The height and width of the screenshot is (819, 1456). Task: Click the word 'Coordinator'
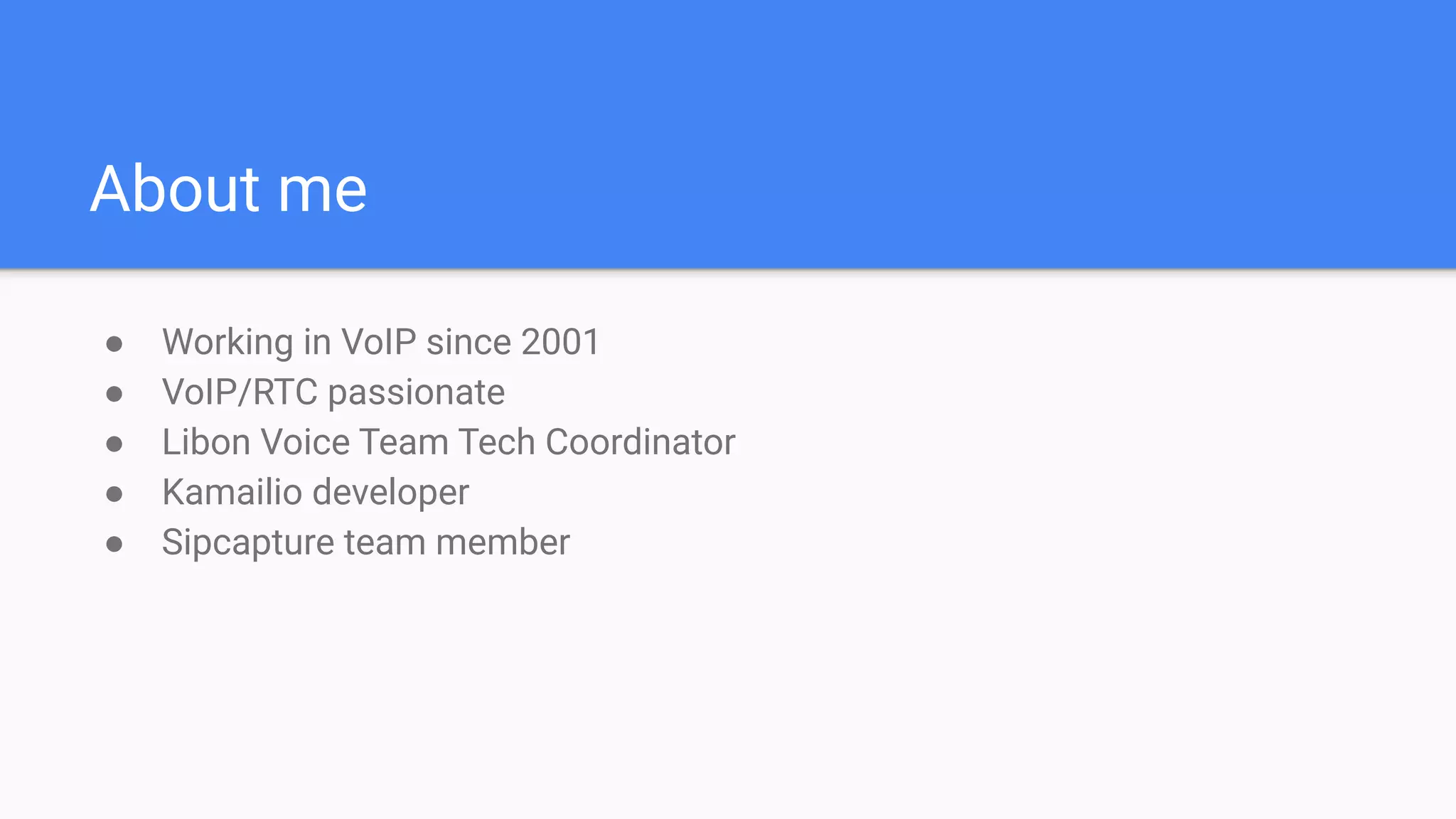640,442
